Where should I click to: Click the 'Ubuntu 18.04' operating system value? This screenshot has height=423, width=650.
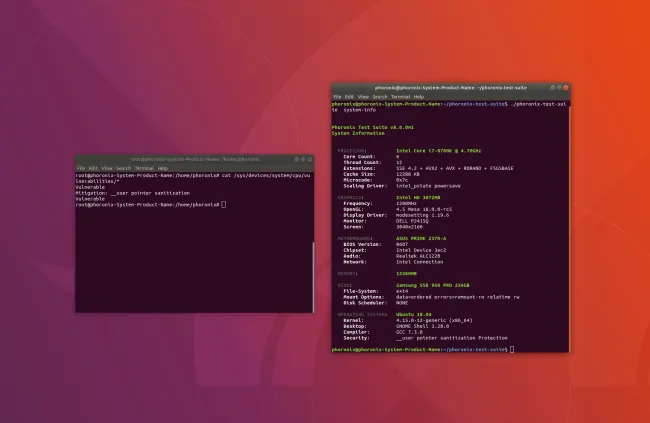(414, 315)
